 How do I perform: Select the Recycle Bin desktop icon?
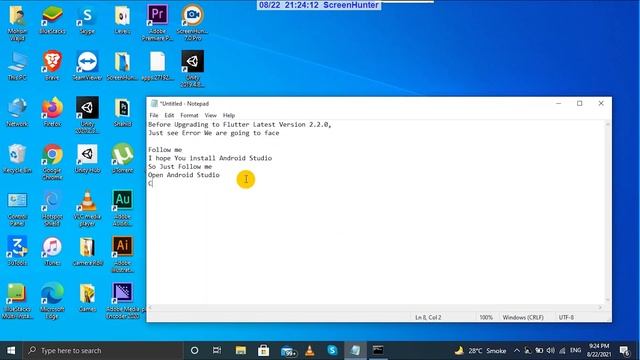point(17,158)
